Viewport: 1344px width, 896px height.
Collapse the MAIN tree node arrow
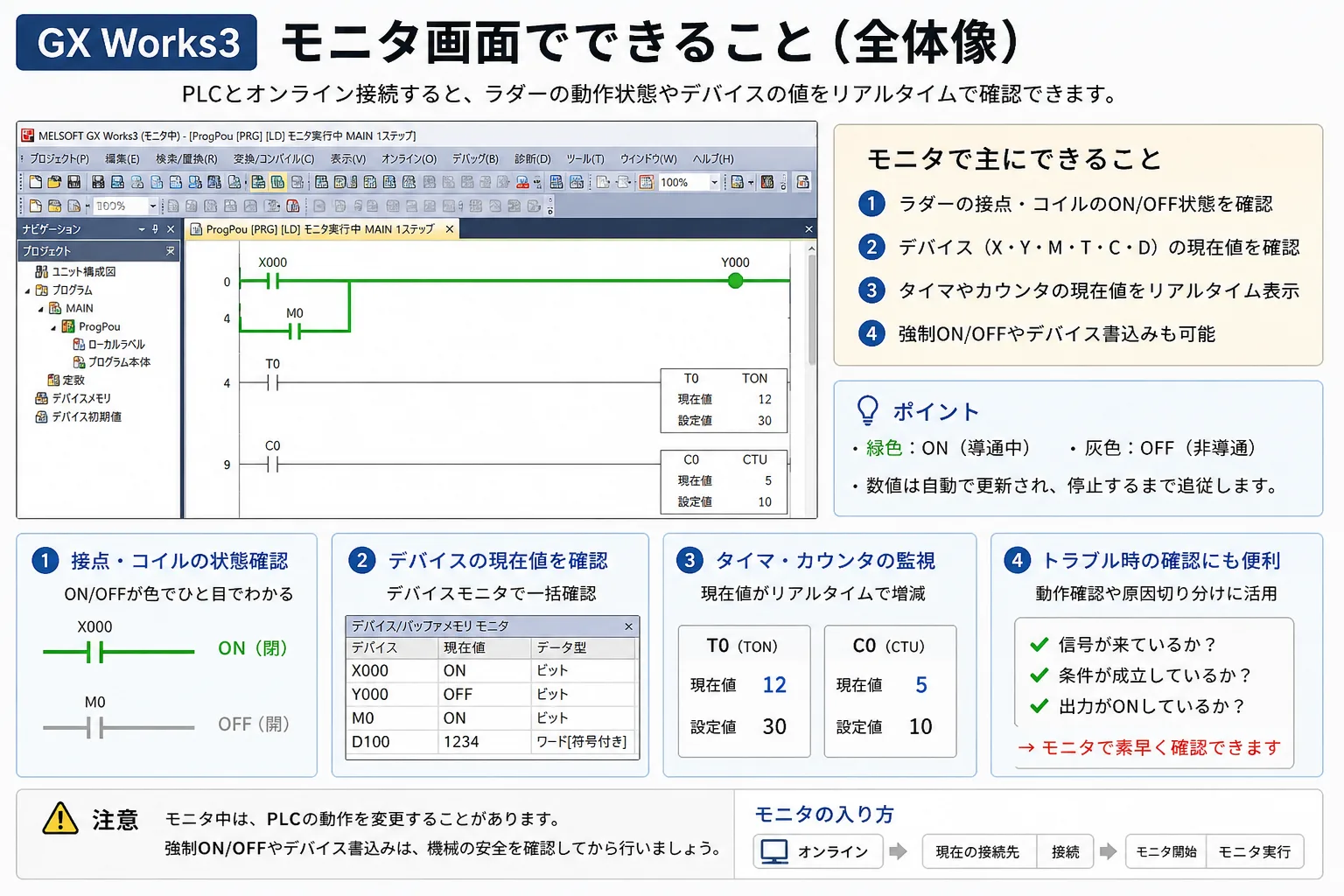point(40,309)
